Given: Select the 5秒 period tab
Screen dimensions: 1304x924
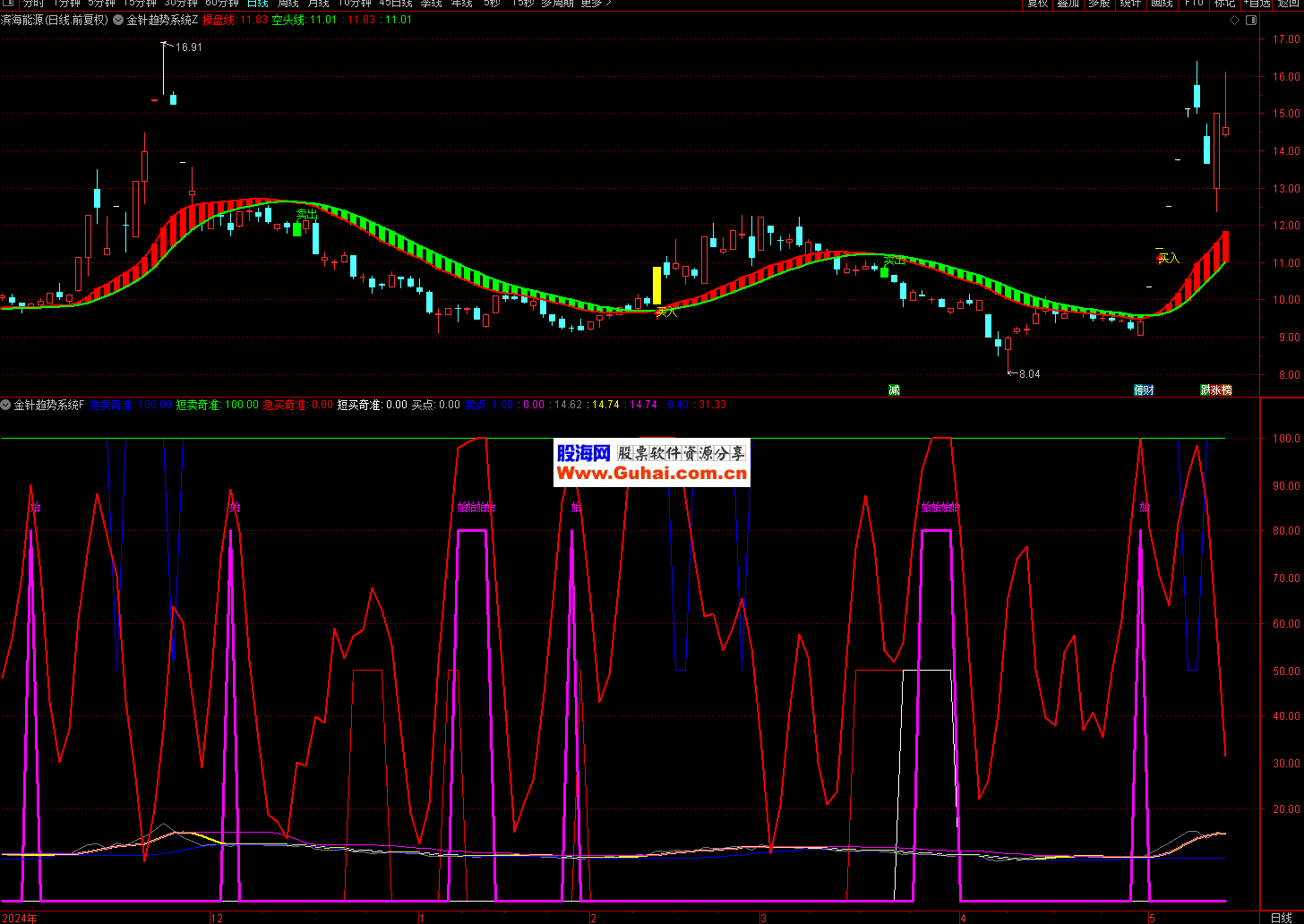Looking at the screenshot, I should 492,4.
